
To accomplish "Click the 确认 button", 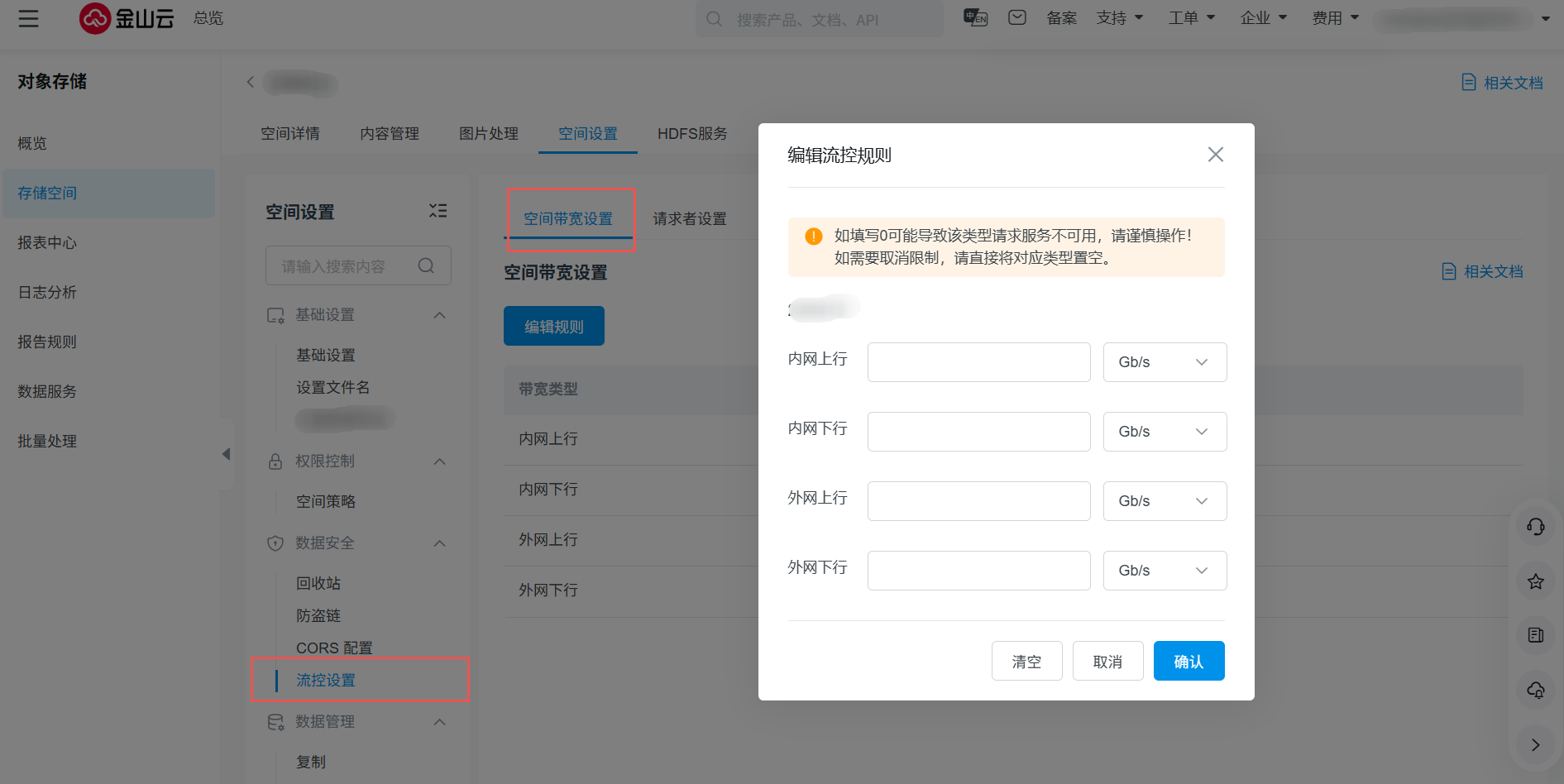I will tap(1189, 662).
